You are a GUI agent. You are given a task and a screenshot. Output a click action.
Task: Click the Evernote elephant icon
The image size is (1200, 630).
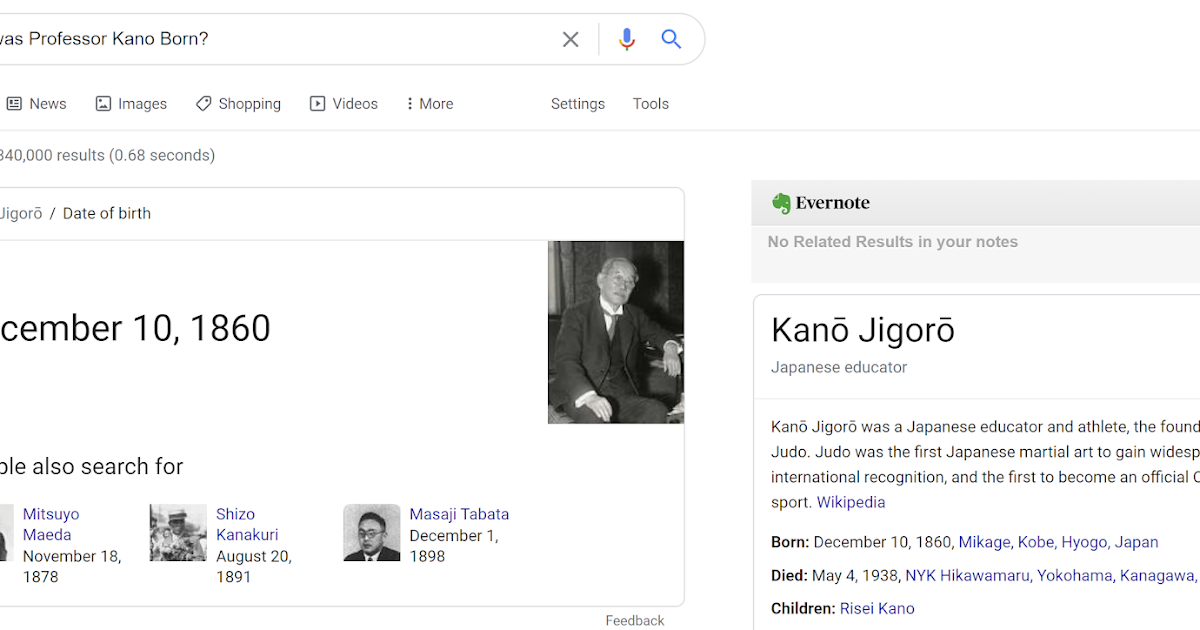point(781,202)
